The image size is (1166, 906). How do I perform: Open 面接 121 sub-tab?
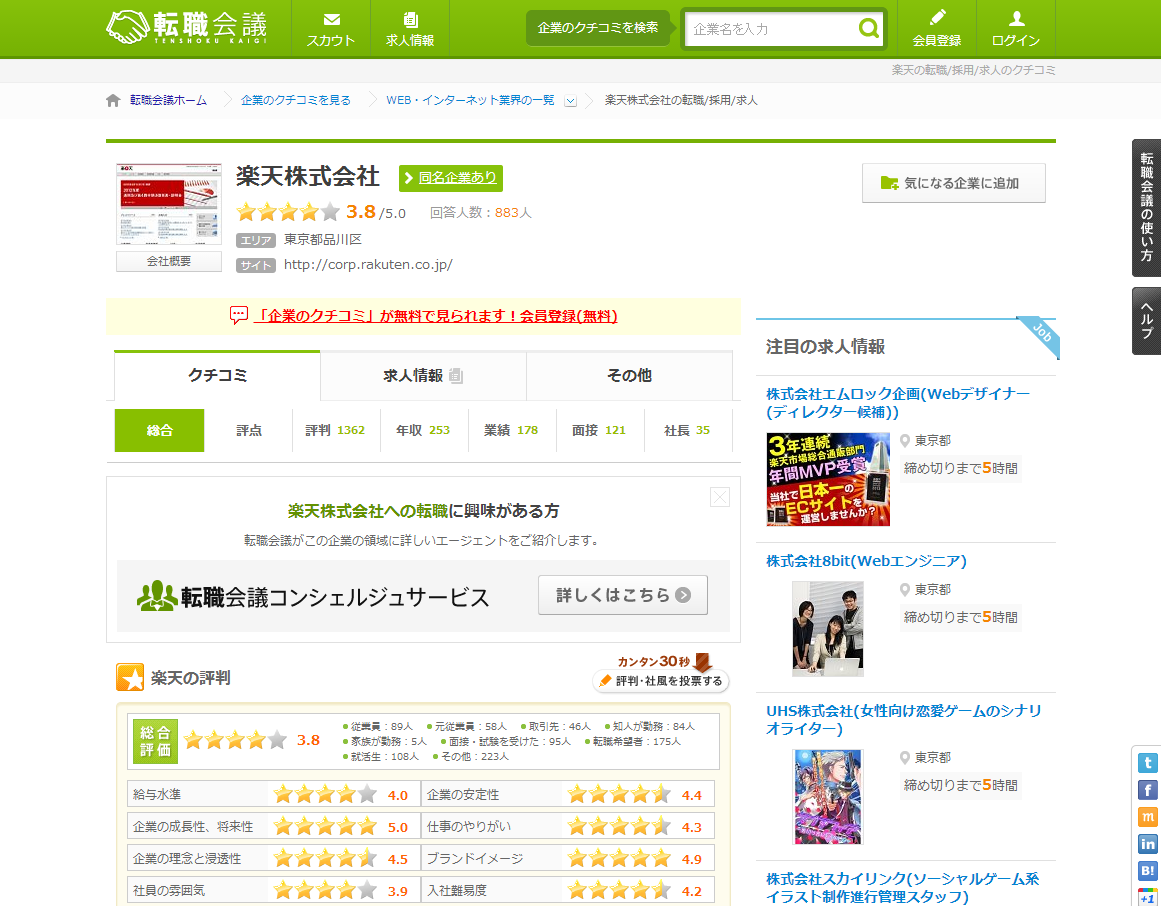[x=599, y=430]
